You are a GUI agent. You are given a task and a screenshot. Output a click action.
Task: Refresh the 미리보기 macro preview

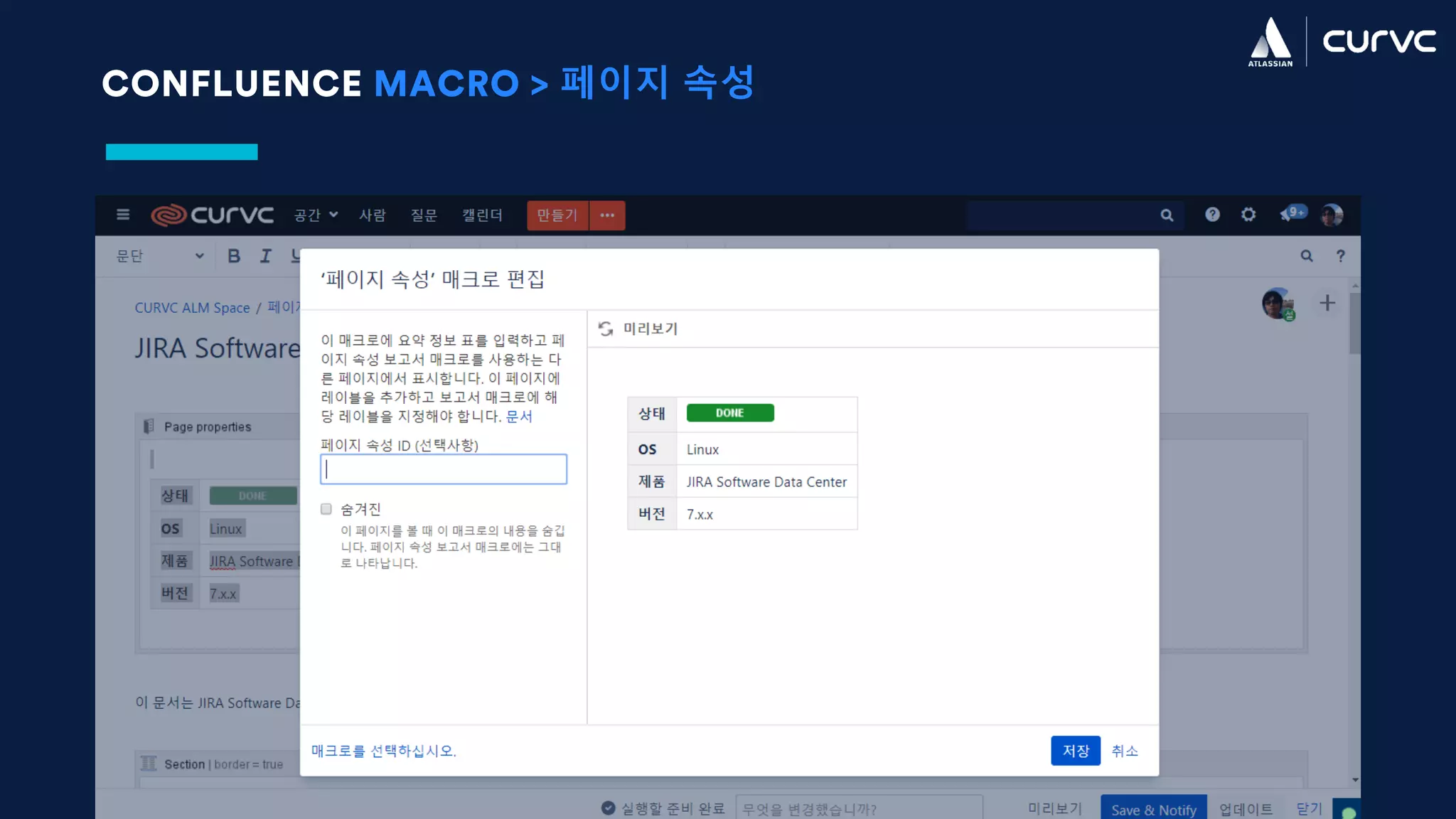(606, 328)
